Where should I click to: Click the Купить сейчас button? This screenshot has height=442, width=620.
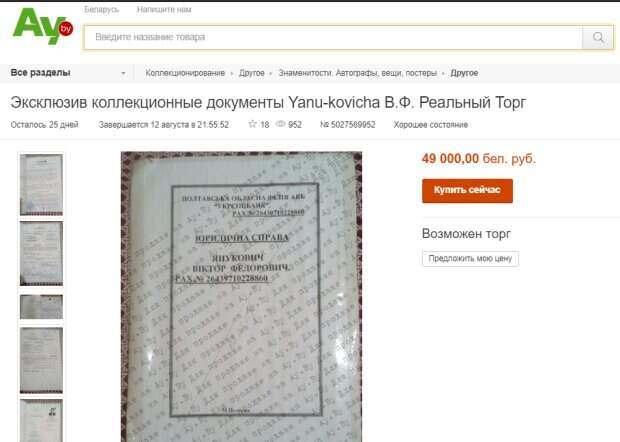coord(467,191)
